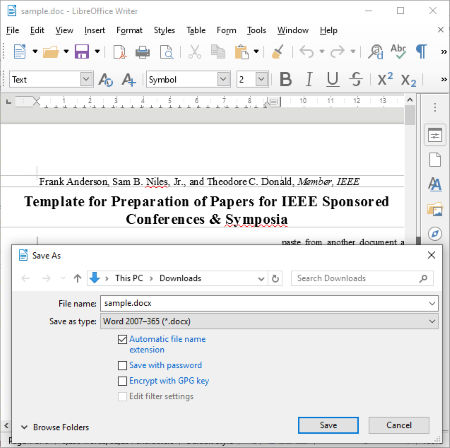Toggle Print Preview icon

pos(166,52)
